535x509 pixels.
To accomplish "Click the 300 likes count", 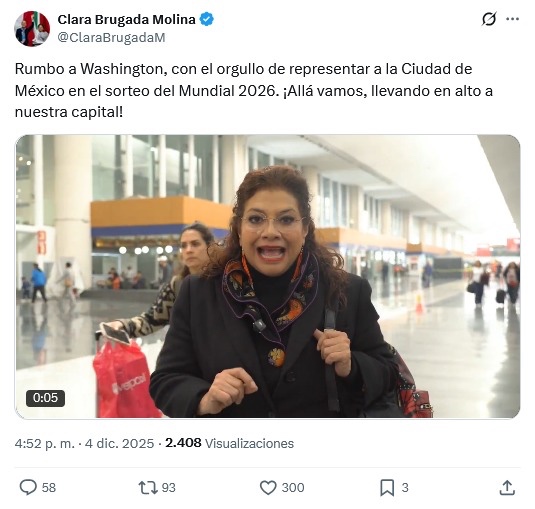I will click(x=293, y=488).
